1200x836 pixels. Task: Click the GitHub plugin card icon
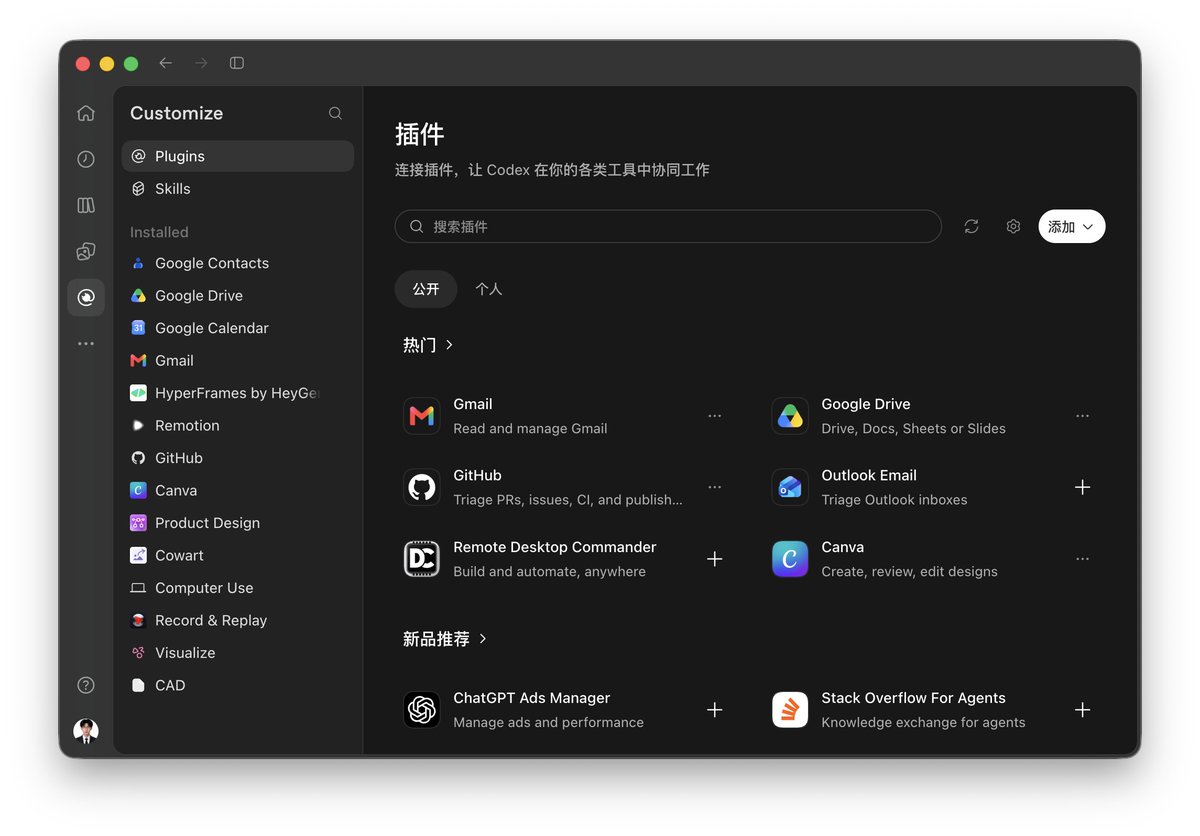tap(422, 487)
